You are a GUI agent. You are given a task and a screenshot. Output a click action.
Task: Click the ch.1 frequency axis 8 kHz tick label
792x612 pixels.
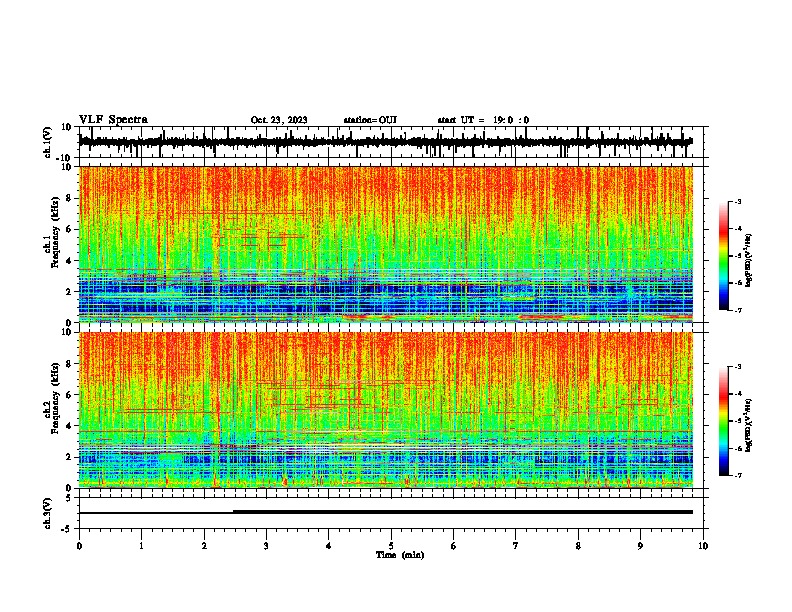(x=69, y=198)
